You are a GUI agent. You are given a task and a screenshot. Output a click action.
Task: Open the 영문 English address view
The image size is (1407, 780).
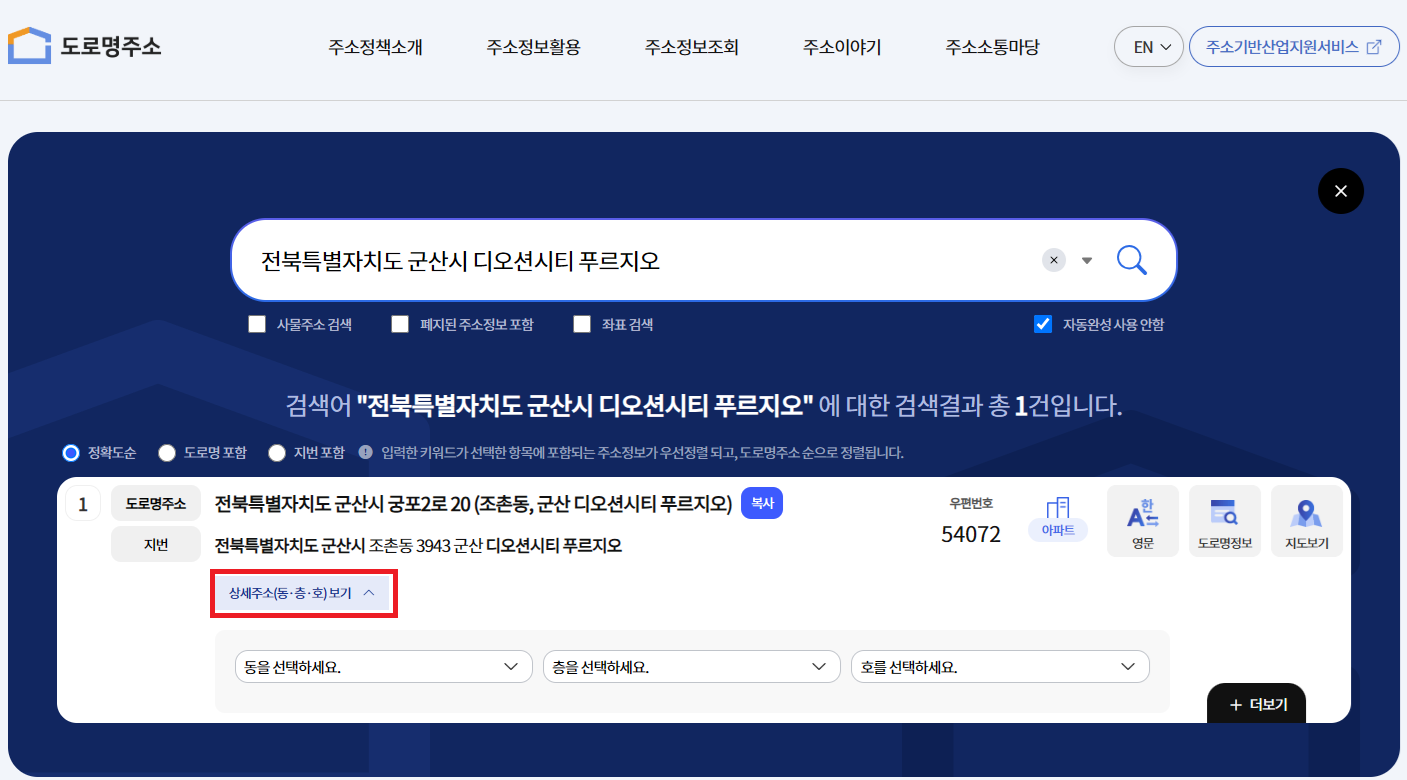(1143, 521)
